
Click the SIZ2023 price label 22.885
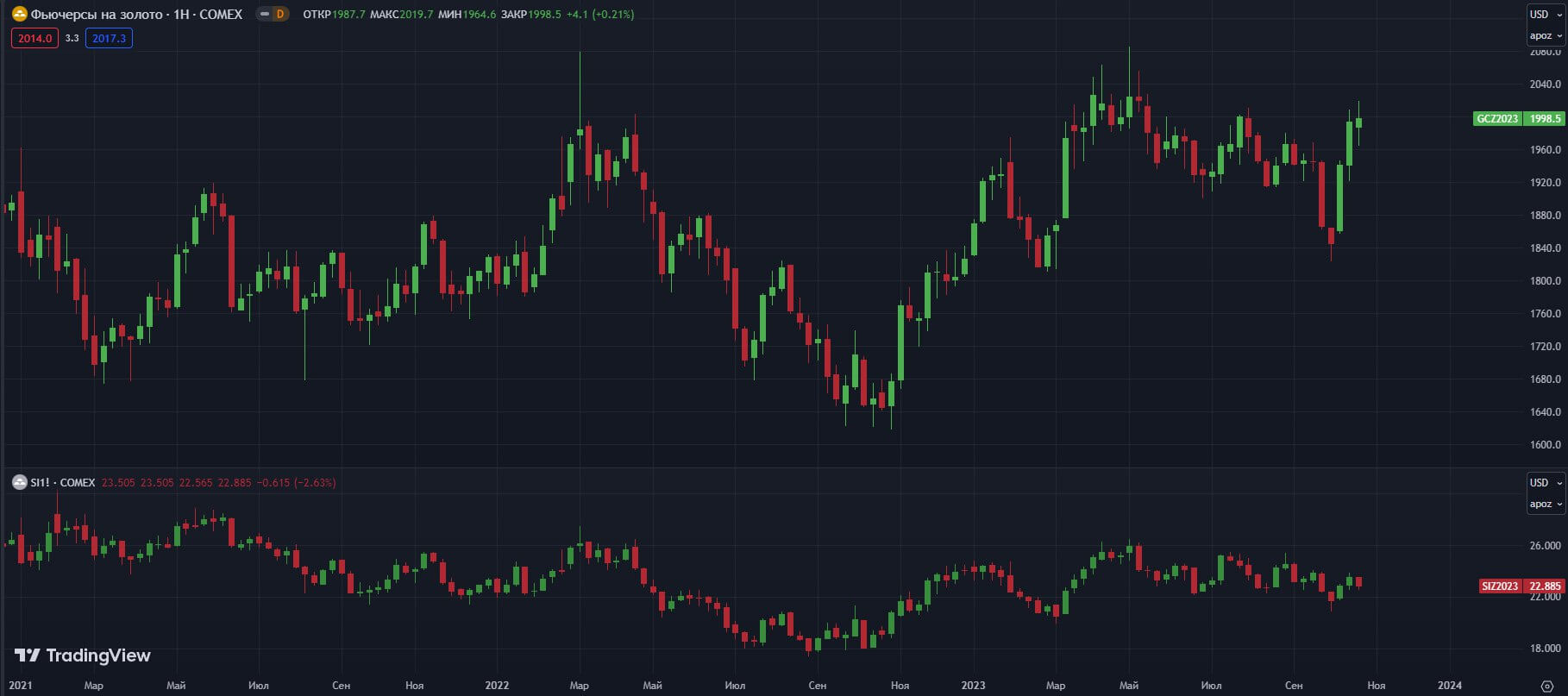coord(1521,586)
